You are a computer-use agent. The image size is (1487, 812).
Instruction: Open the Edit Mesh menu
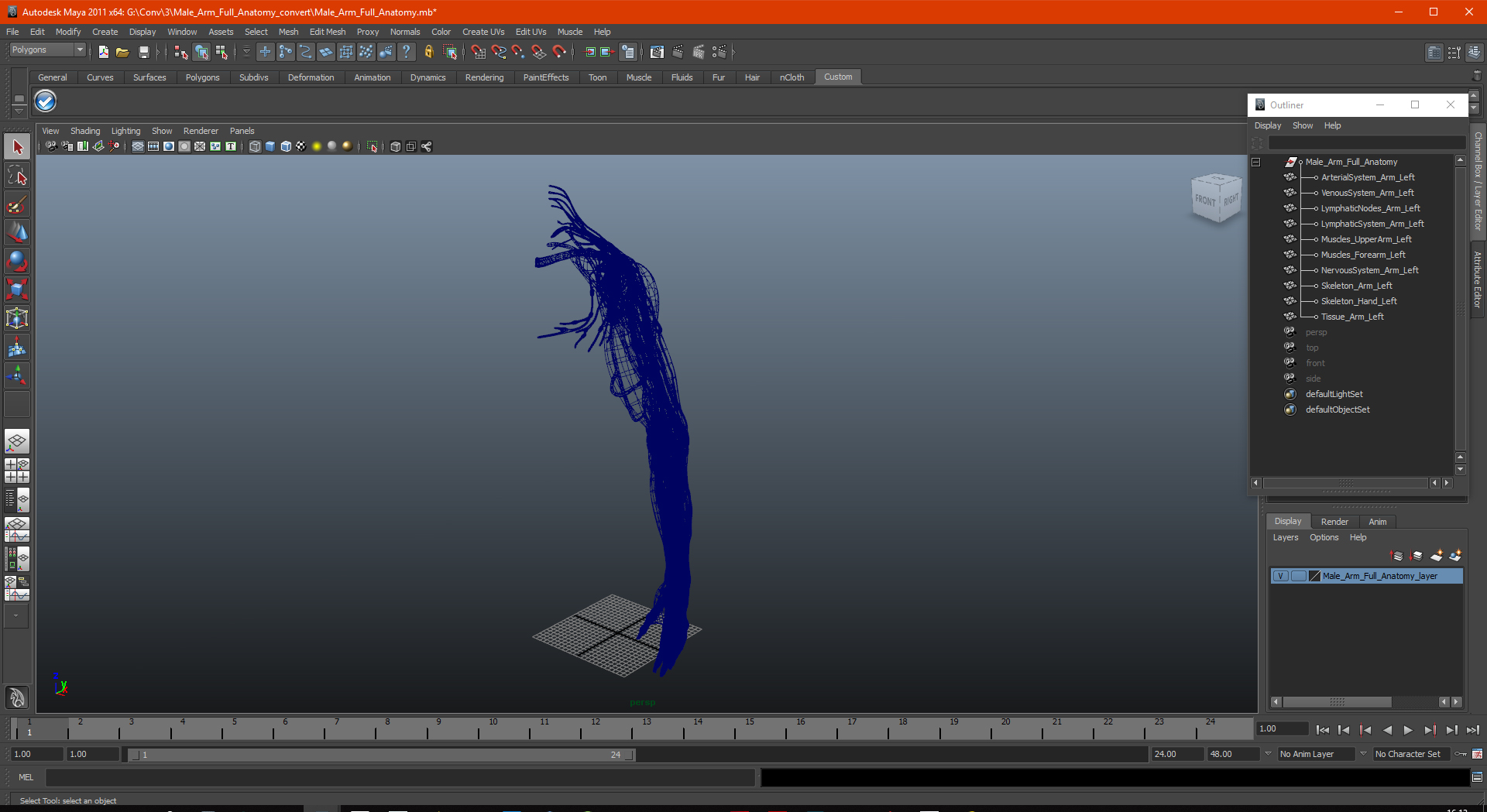point(328,32)
